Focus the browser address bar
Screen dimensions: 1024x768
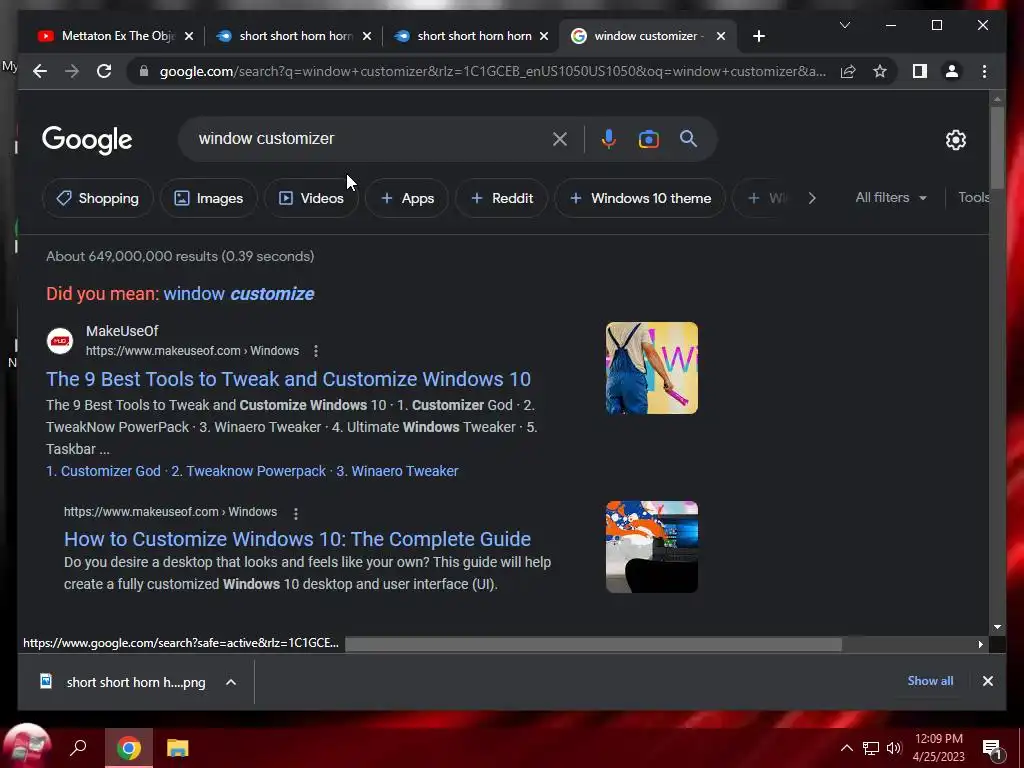[493, 71]
